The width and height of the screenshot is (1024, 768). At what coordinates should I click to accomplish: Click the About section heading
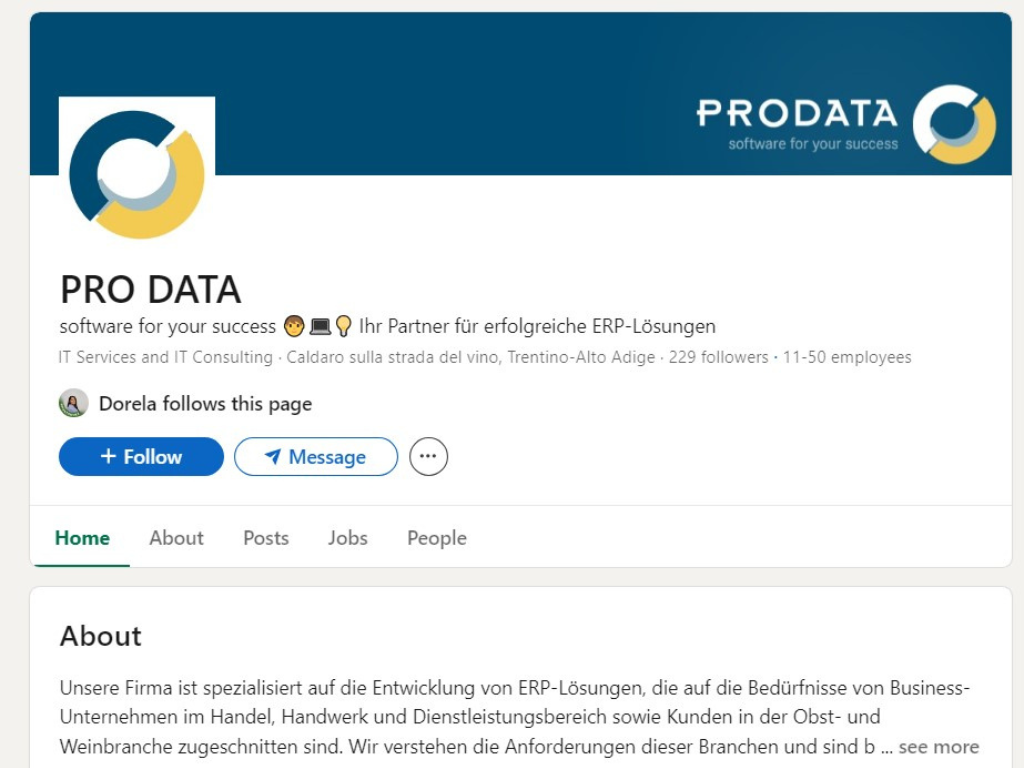click(x=101, y=636)
